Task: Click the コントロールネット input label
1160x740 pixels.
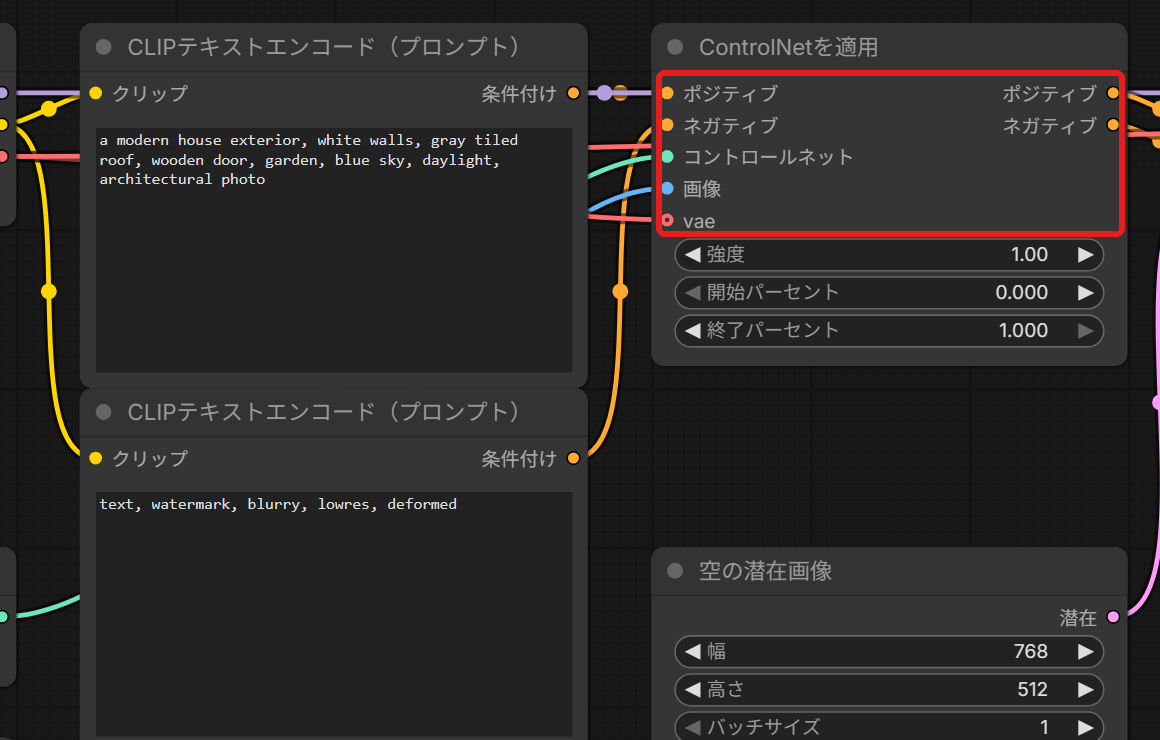Action: pyautogui.click(x=768, y=157)
